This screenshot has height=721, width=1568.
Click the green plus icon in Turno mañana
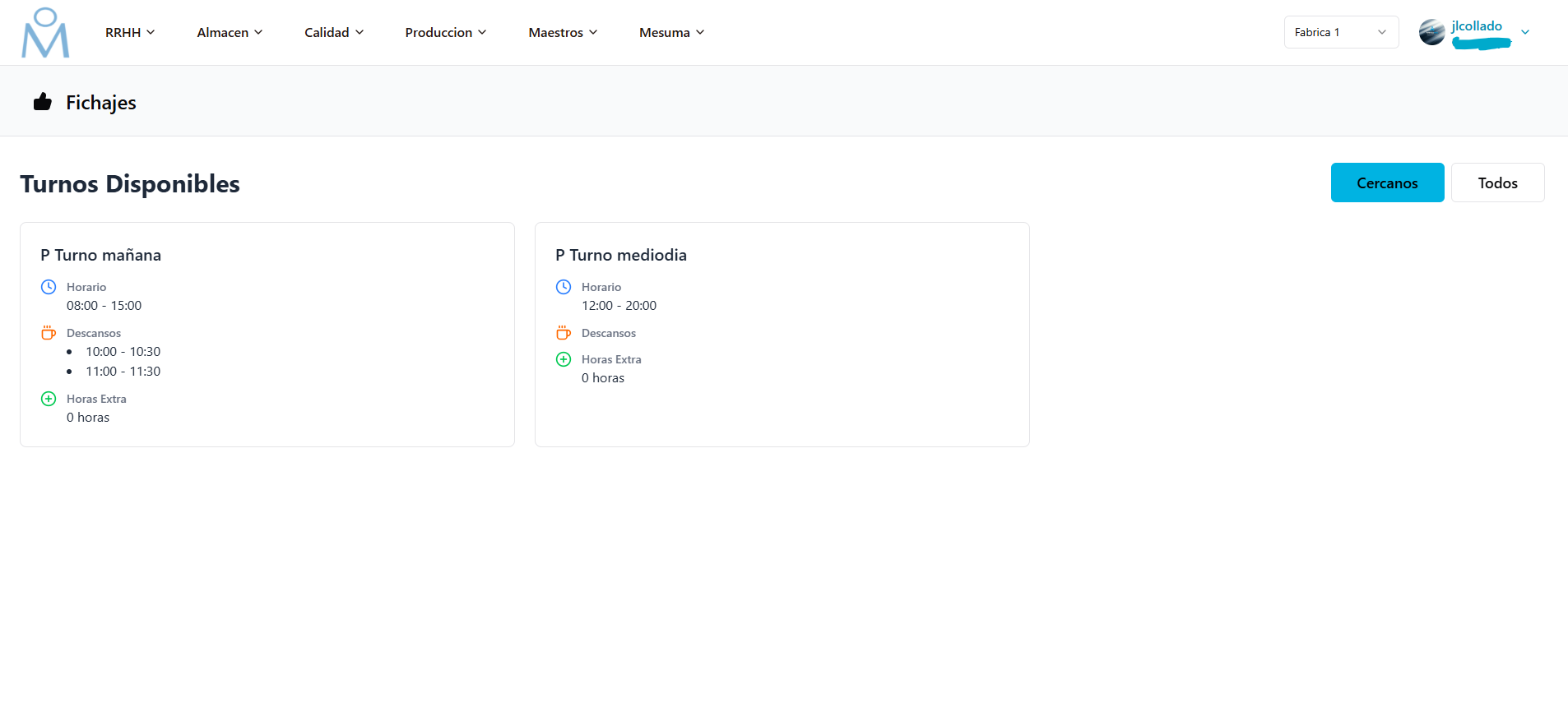tap(49, 399)
